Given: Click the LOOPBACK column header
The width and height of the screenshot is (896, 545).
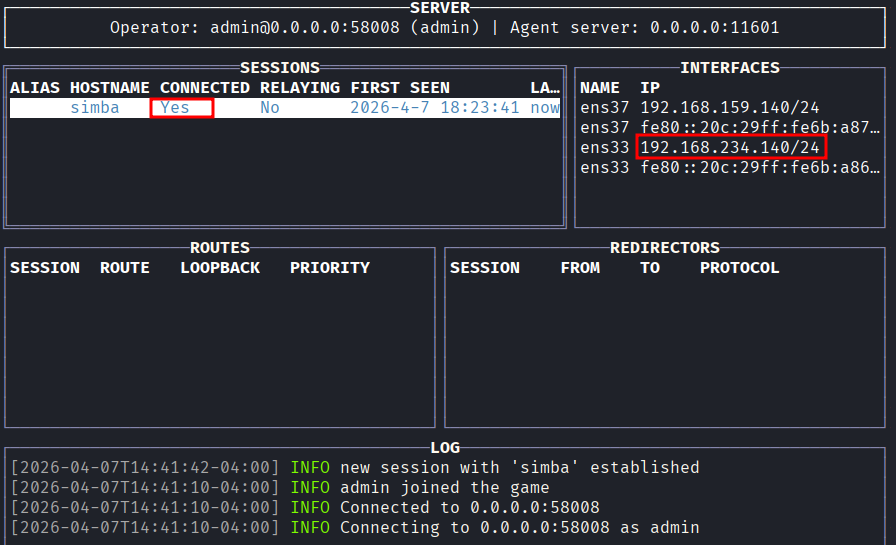Looking at the screenshot, I should pos(220,268).
